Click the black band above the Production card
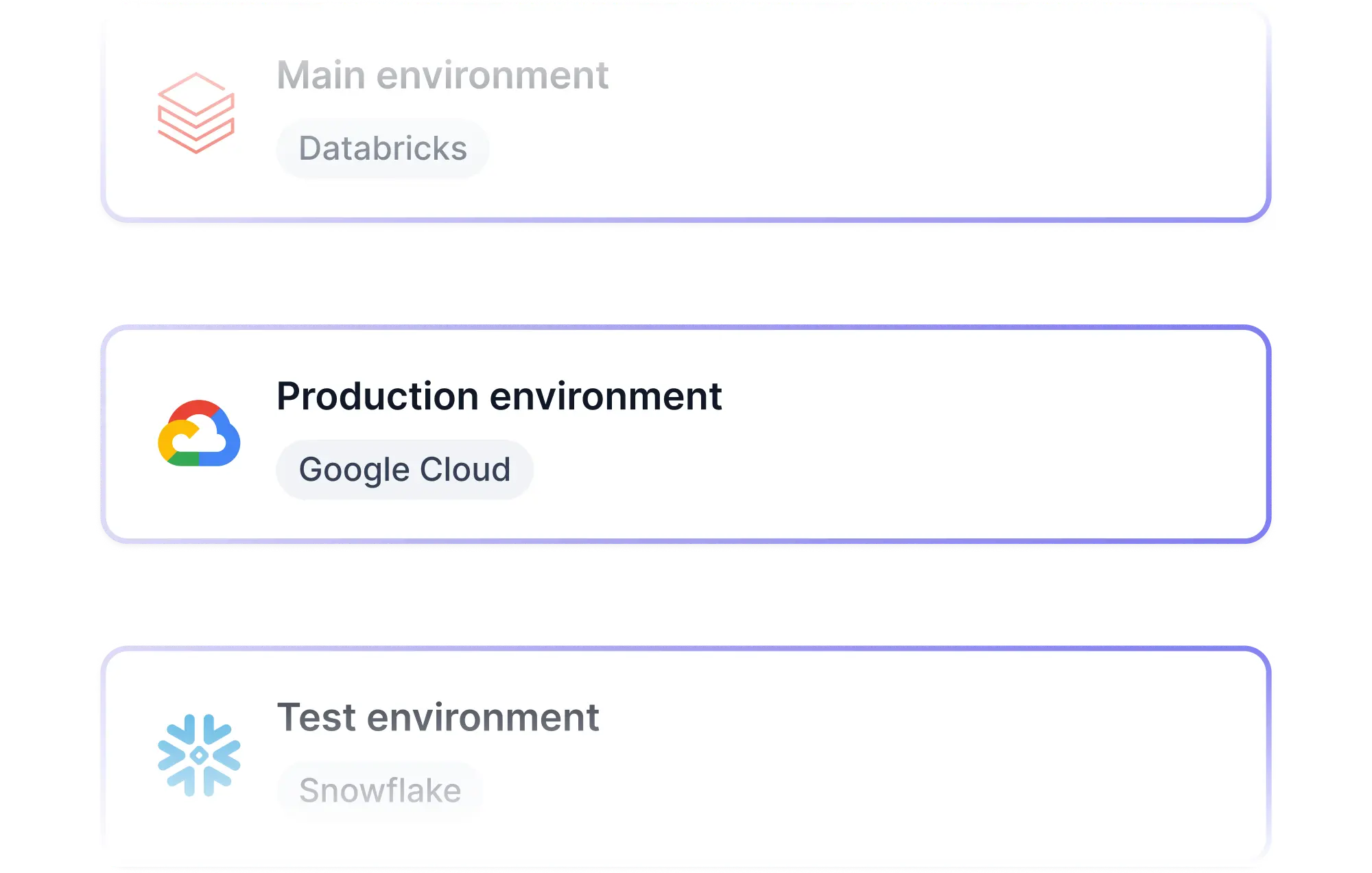1372x873 pixels. 686,288
